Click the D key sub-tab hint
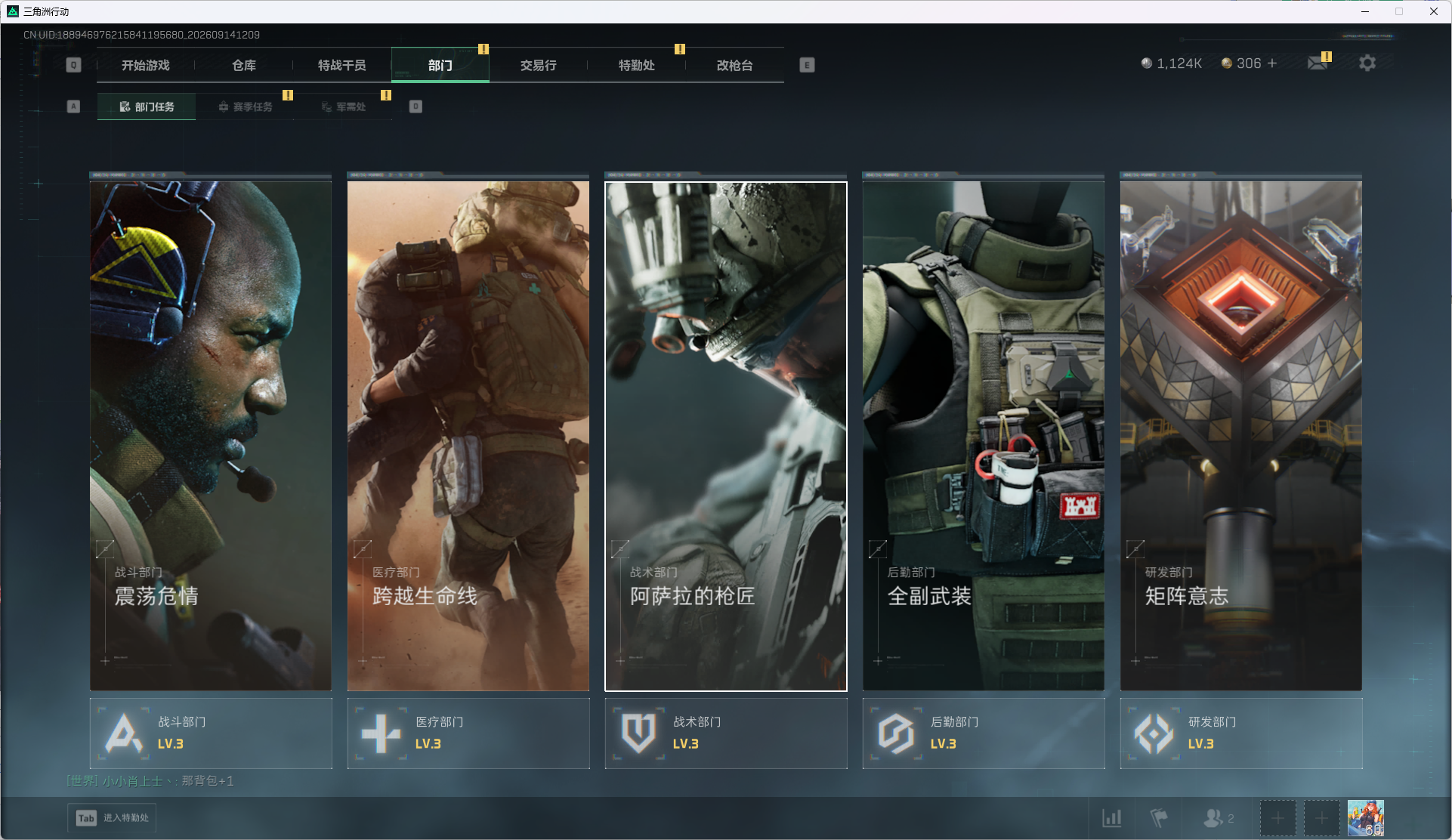 (x=416, y=107)
